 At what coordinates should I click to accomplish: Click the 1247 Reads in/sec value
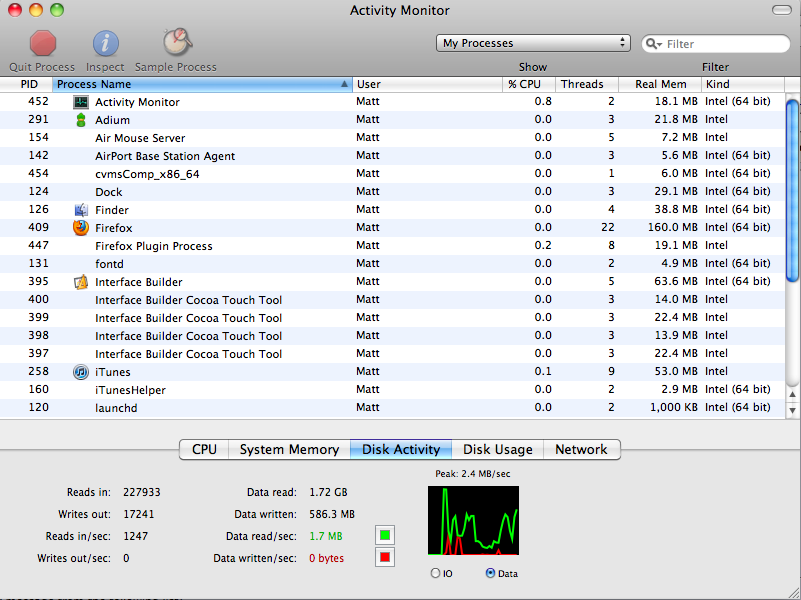[x=135, y=536]
